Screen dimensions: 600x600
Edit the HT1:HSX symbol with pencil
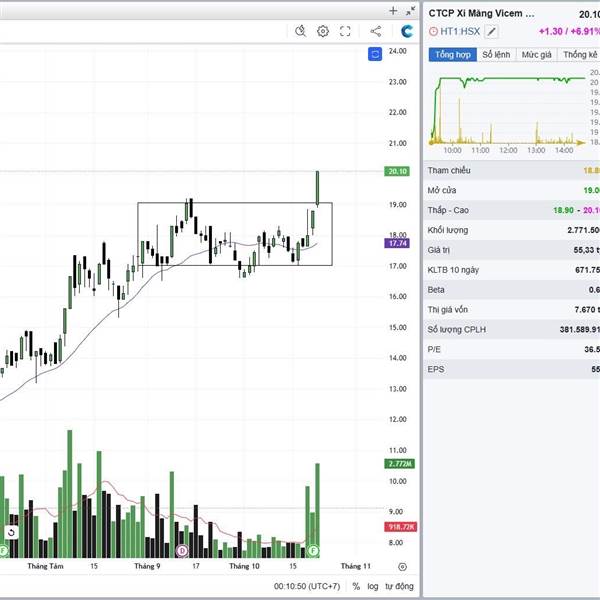point(491,32)
